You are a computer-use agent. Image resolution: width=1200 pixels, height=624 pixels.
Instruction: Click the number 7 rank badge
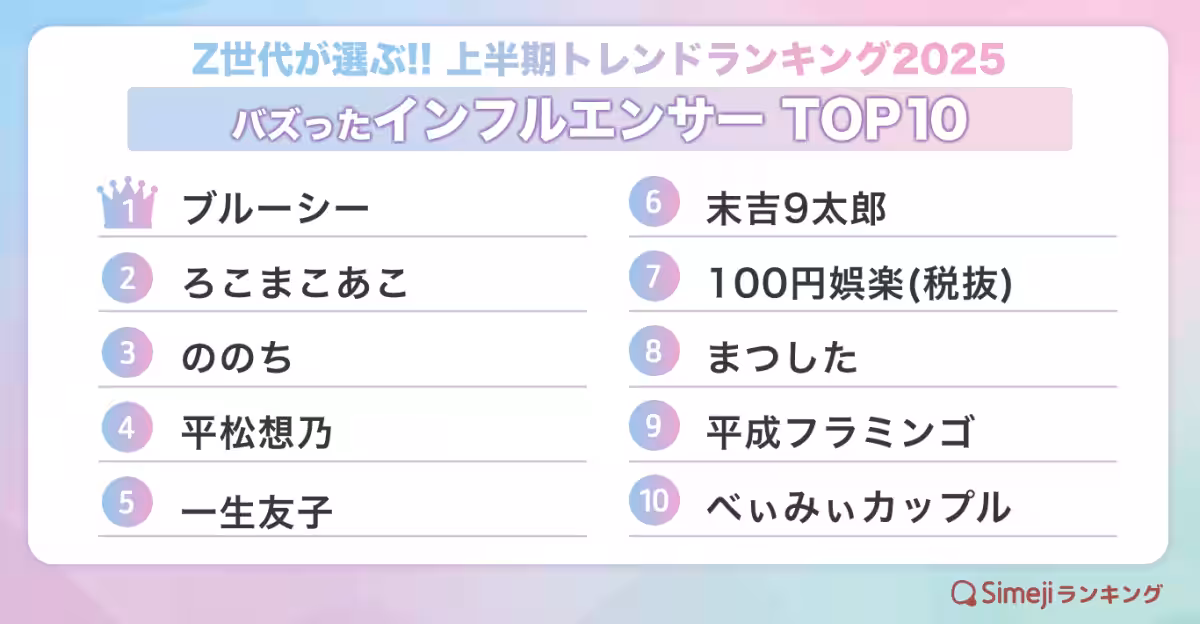(654, 279)
